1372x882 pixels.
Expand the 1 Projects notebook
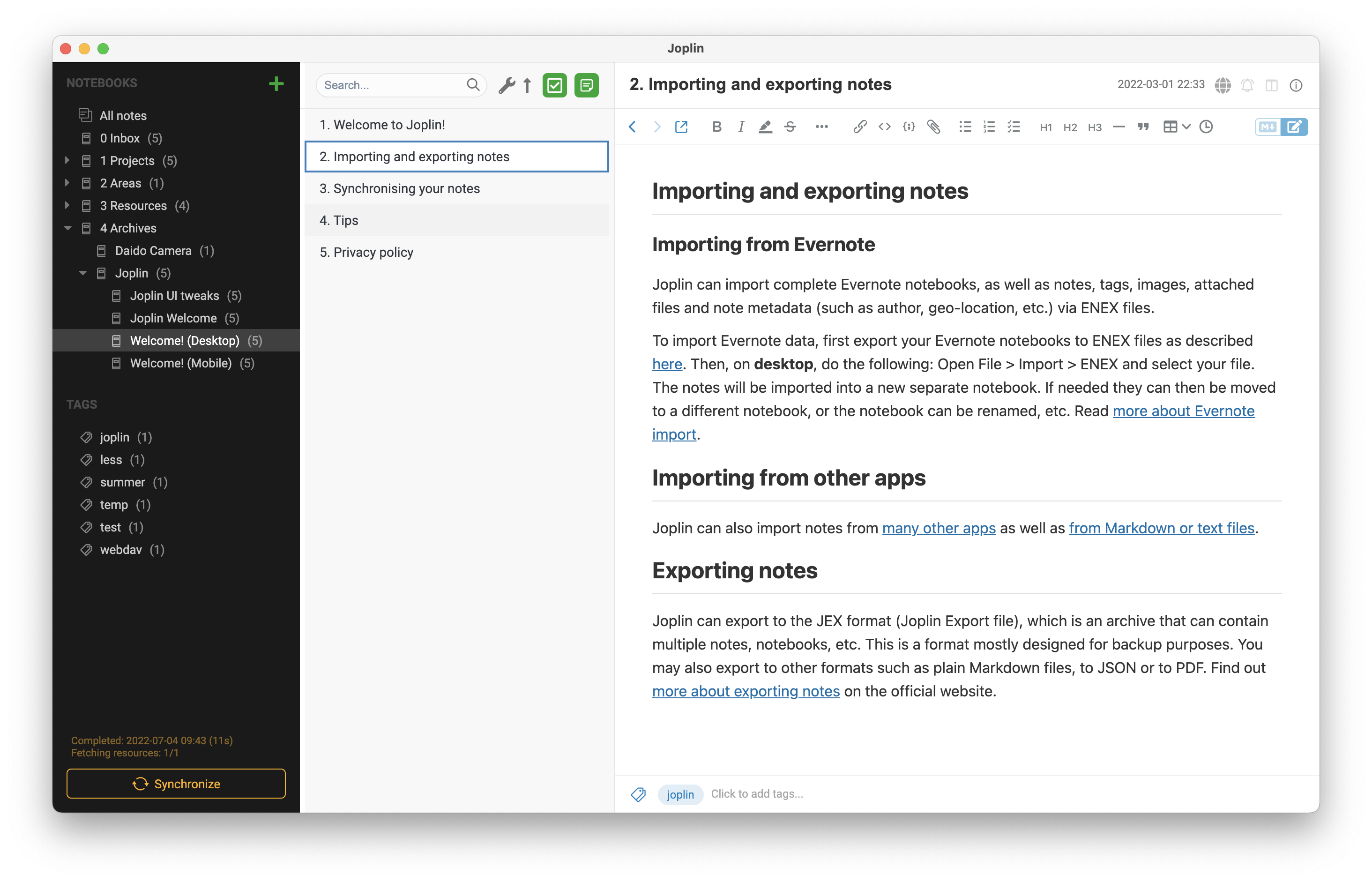67,160
